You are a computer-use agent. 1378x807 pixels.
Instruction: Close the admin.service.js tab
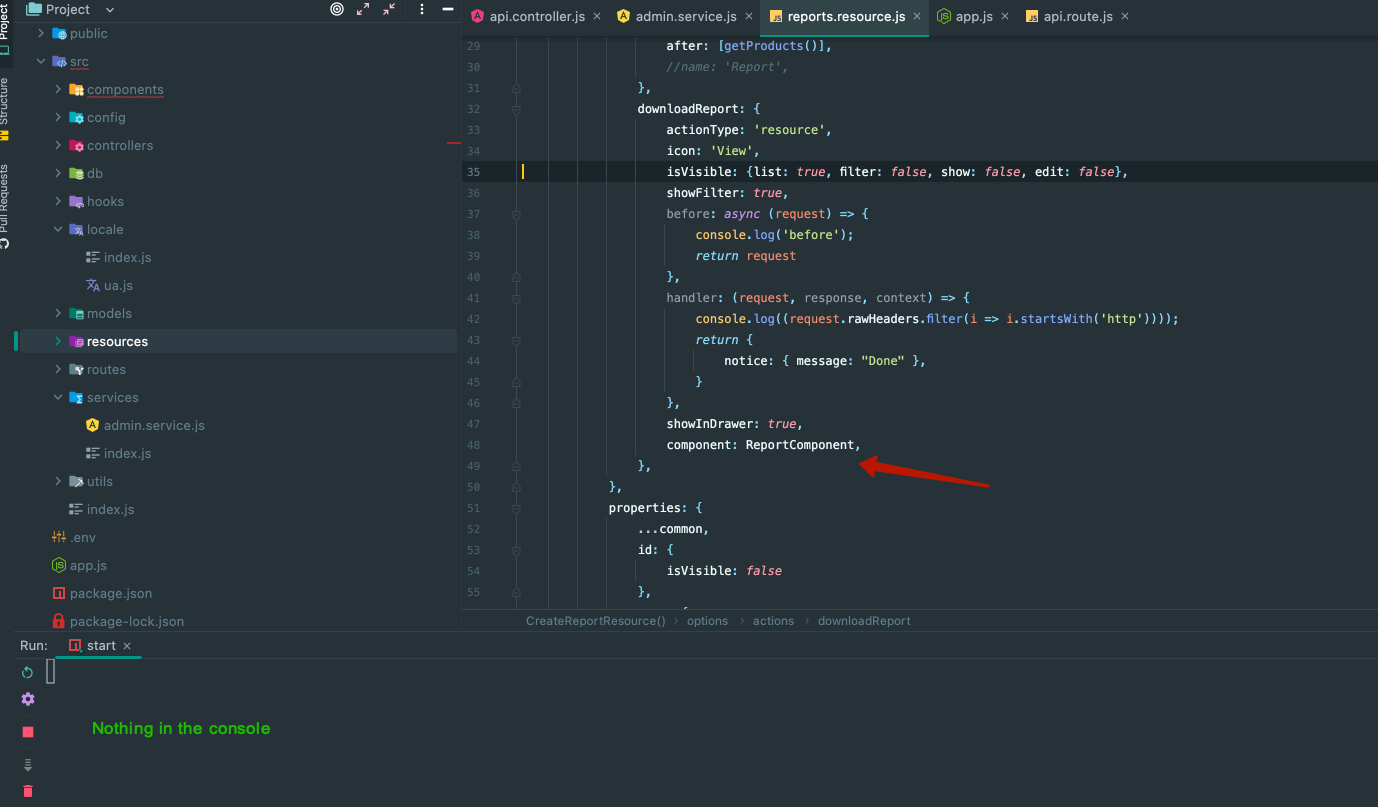[x=749, y=16]
